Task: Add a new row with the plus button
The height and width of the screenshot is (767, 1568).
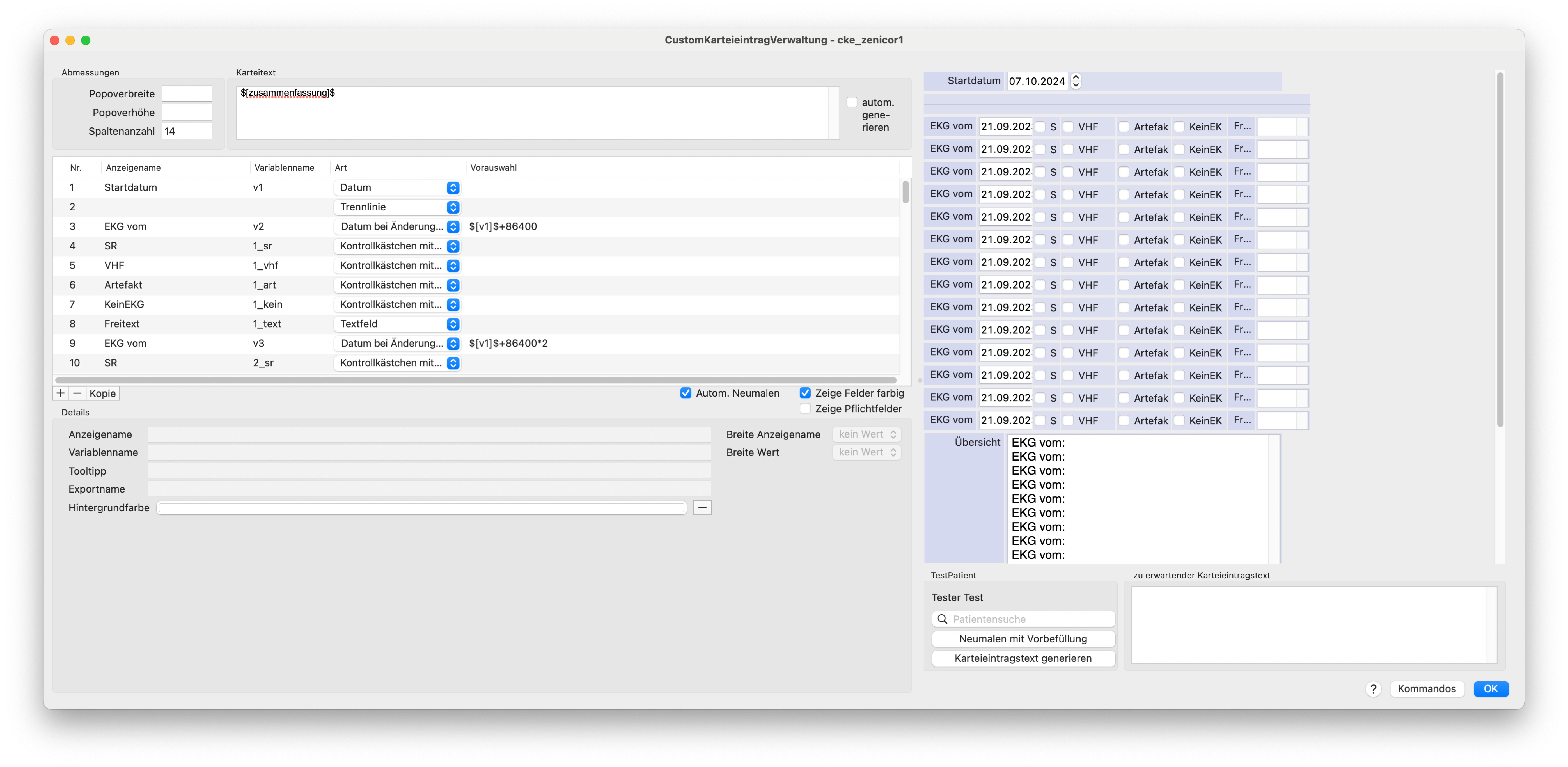Action: pyautogui.click(x=60, y=393)
